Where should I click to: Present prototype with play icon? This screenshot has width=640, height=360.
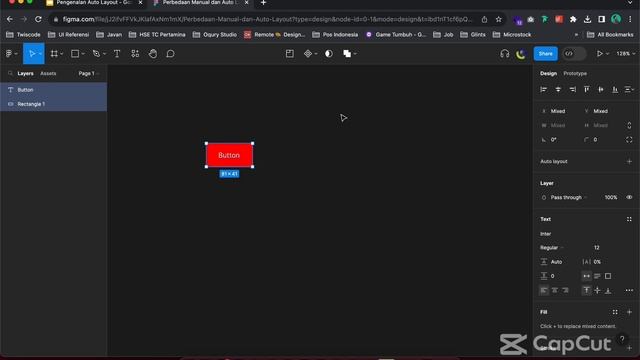pyautogui.click(x=600, y=53)
